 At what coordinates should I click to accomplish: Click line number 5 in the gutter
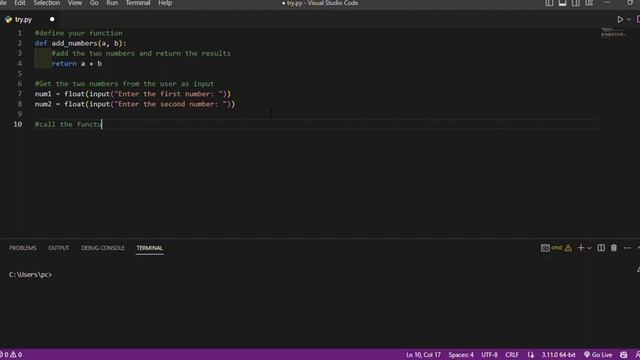[x=20, y=73]
